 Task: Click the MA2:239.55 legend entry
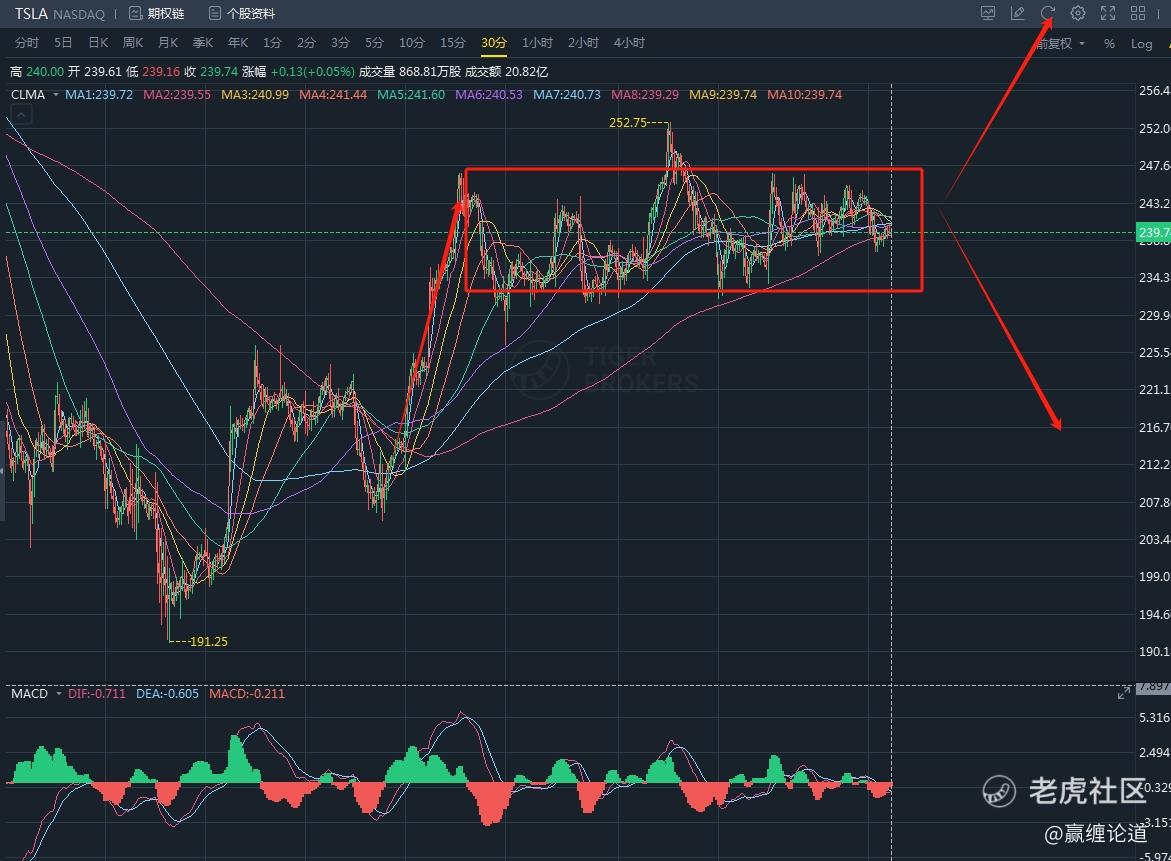[177, 95]
